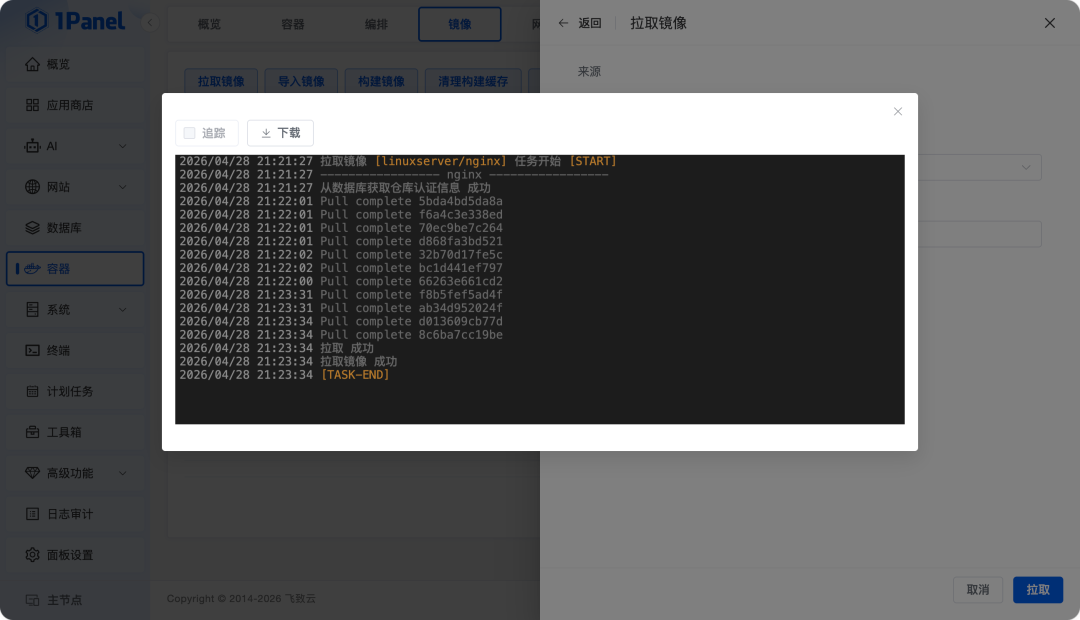Screen dimensions: 1080x620
Task: Collapse sidebar with arrow next to logo
Action: click(x=150, y=23)
